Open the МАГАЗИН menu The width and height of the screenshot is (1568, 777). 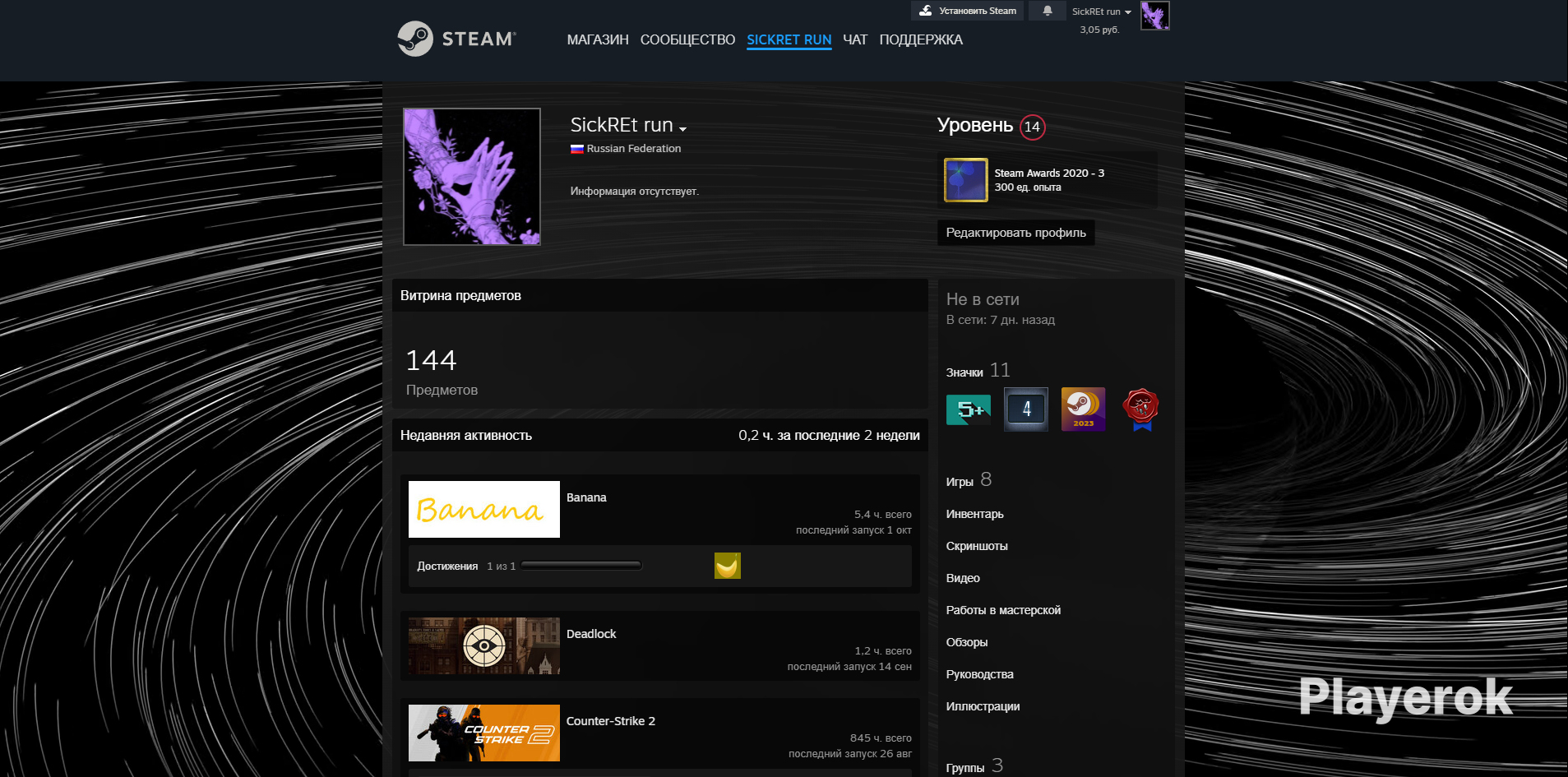598,39
